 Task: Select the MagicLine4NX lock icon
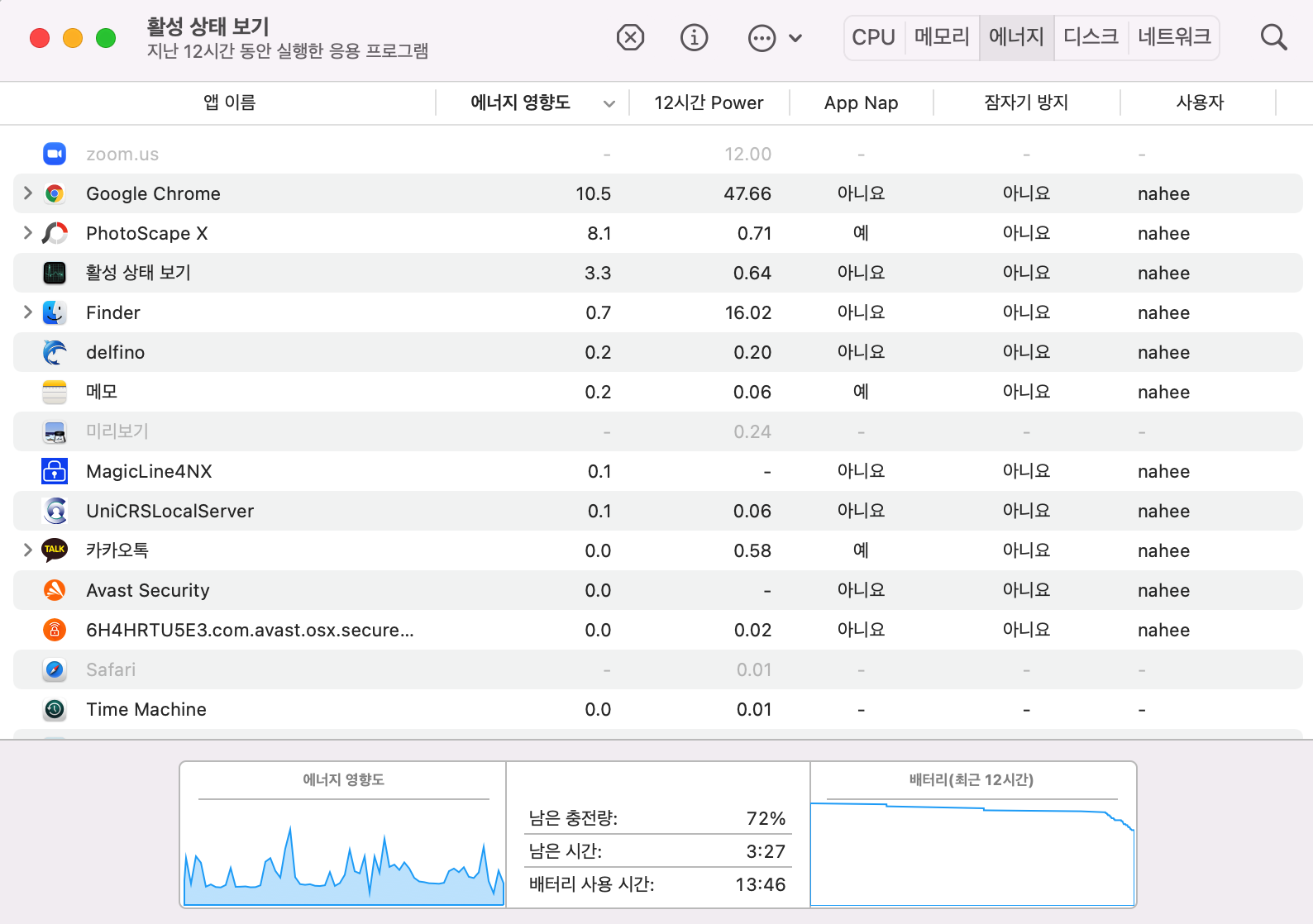(x=55, y=471)
